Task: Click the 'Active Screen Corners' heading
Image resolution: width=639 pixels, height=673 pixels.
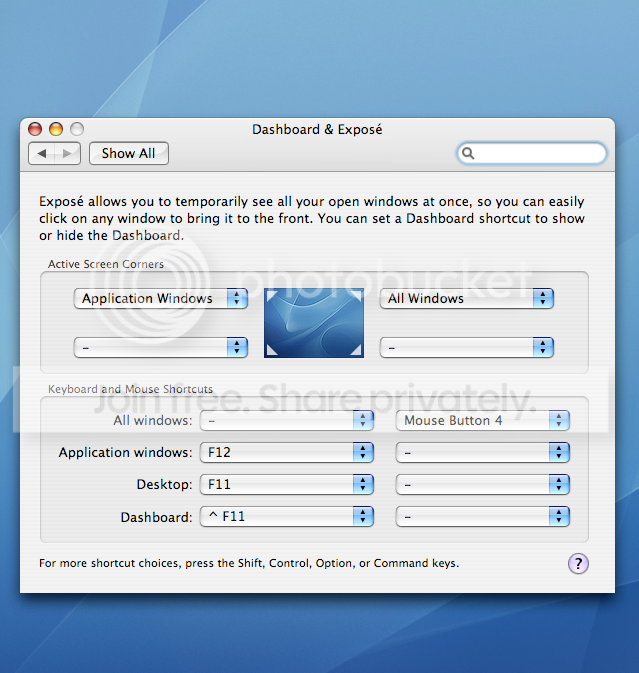Action: (x=106, y=264)
